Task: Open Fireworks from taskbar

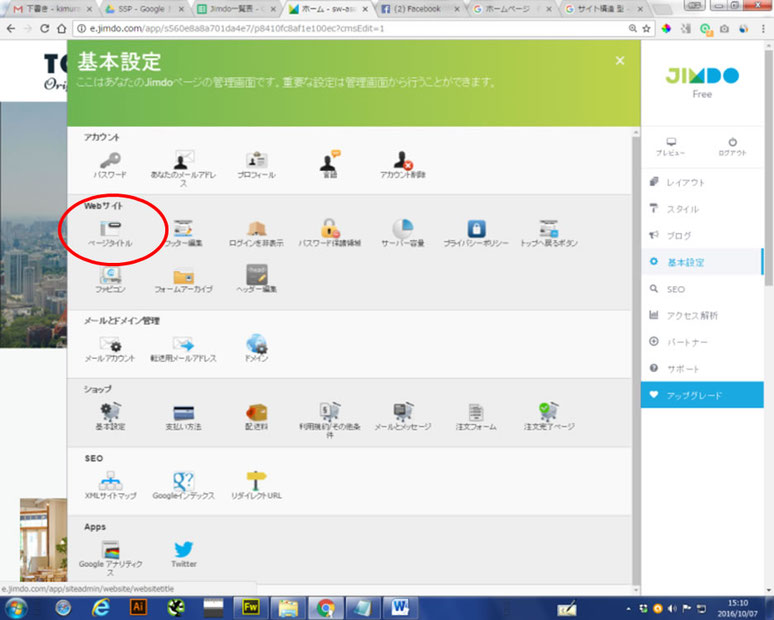Action: tap(250, 608)
